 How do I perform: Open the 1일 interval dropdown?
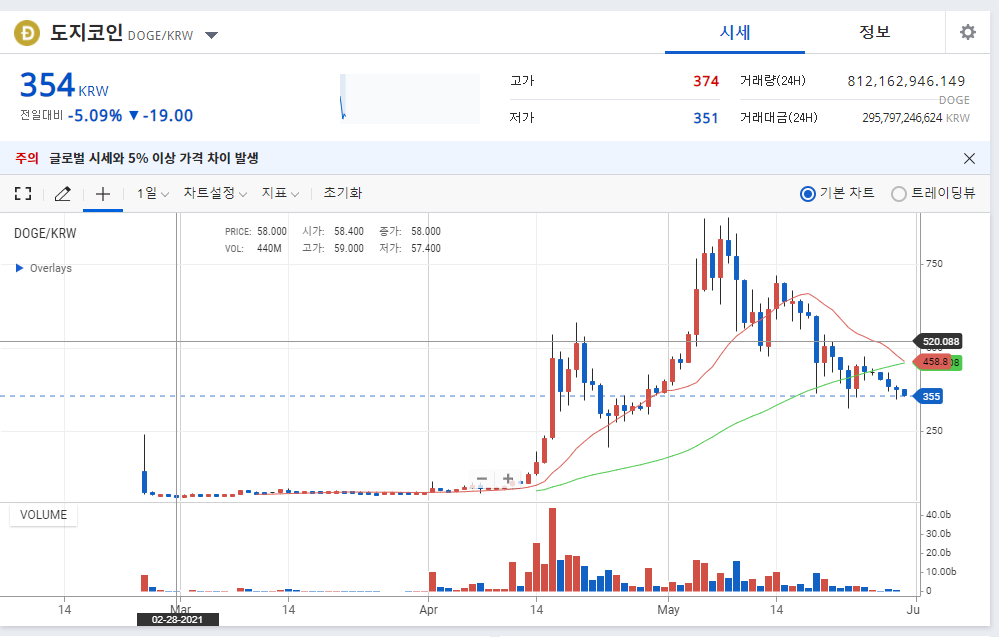pos(152,193)
